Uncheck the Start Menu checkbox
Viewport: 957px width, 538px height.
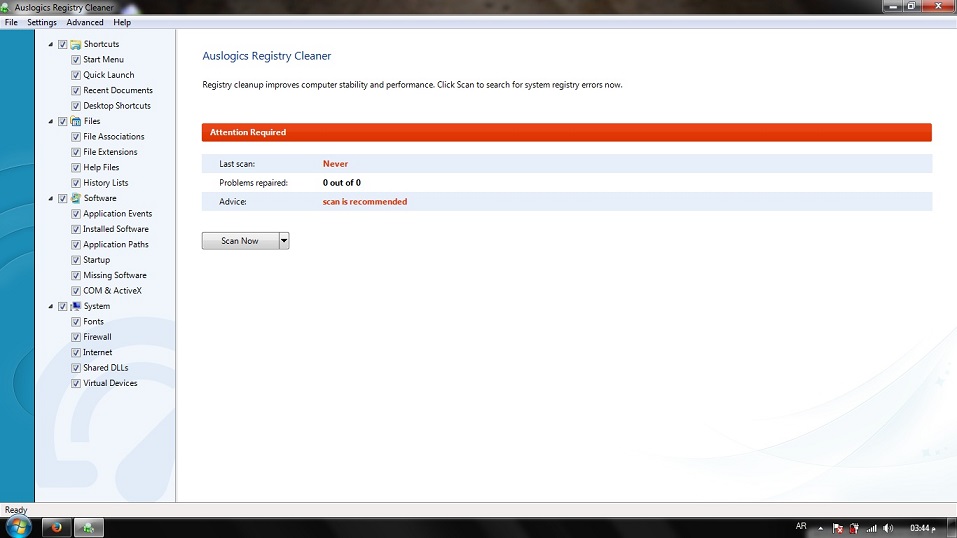tap(76, 60)
